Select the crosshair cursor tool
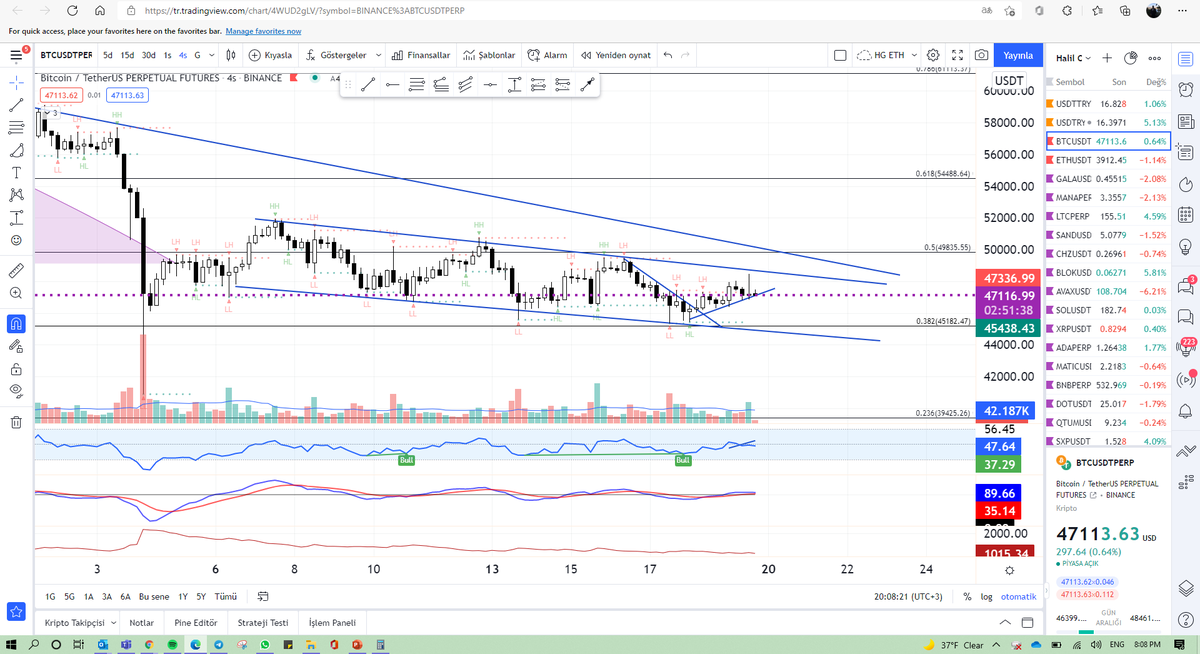The height and width of the screenshot is (654, 1200). click(x=16, y=83)
